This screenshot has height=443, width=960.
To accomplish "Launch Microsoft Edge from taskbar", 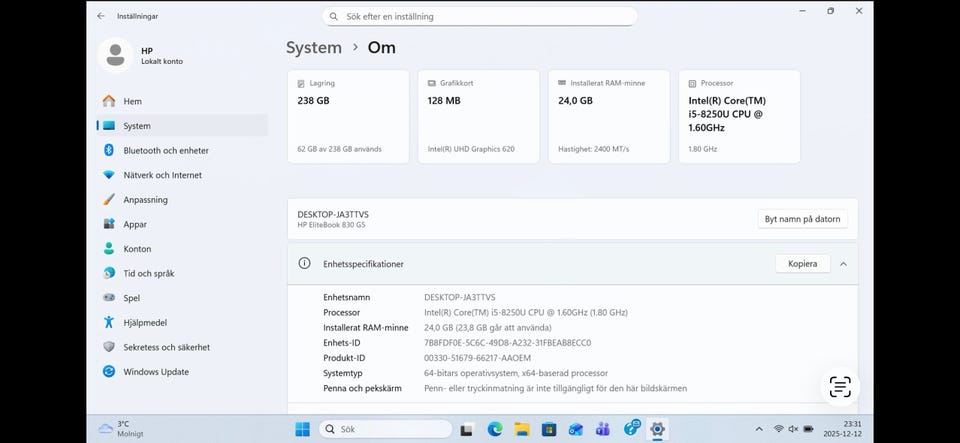I will pos(494,429).
